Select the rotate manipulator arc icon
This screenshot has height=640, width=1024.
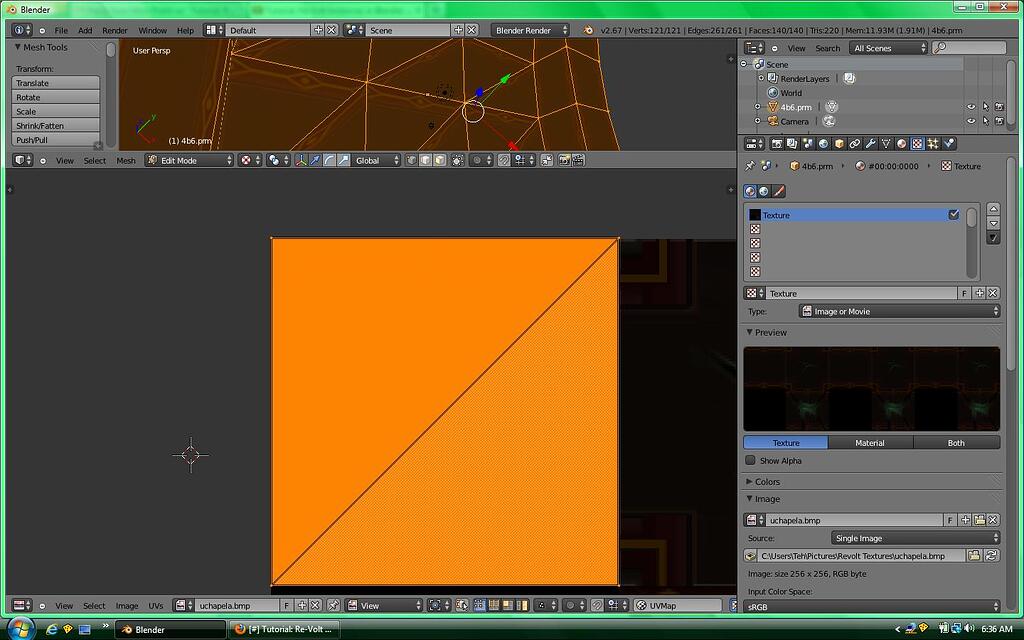tap(329, 160)
